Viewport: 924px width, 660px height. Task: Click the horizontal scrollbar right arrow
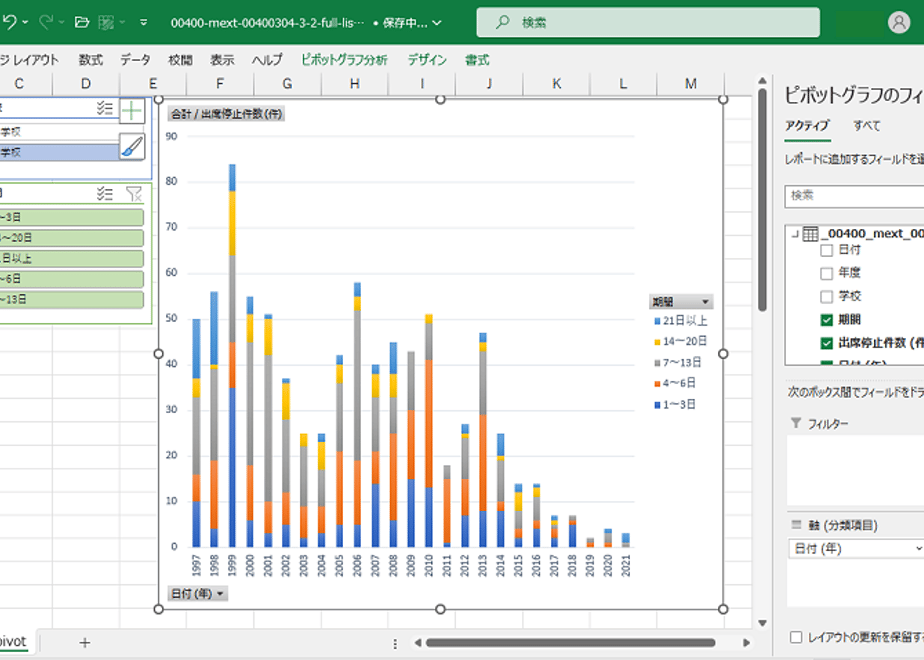click(746, 642)
